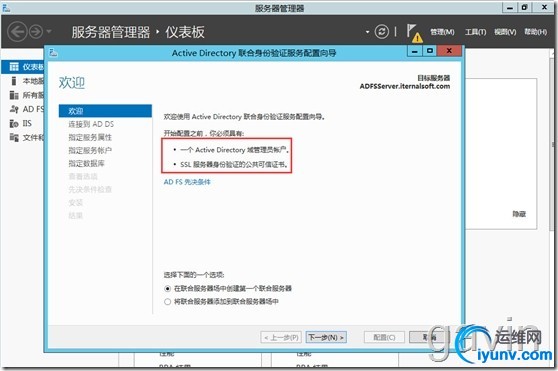Select 欢迎 step in wizard list
The width and height of the screenshot is (558, 371).
click(105, 111)
